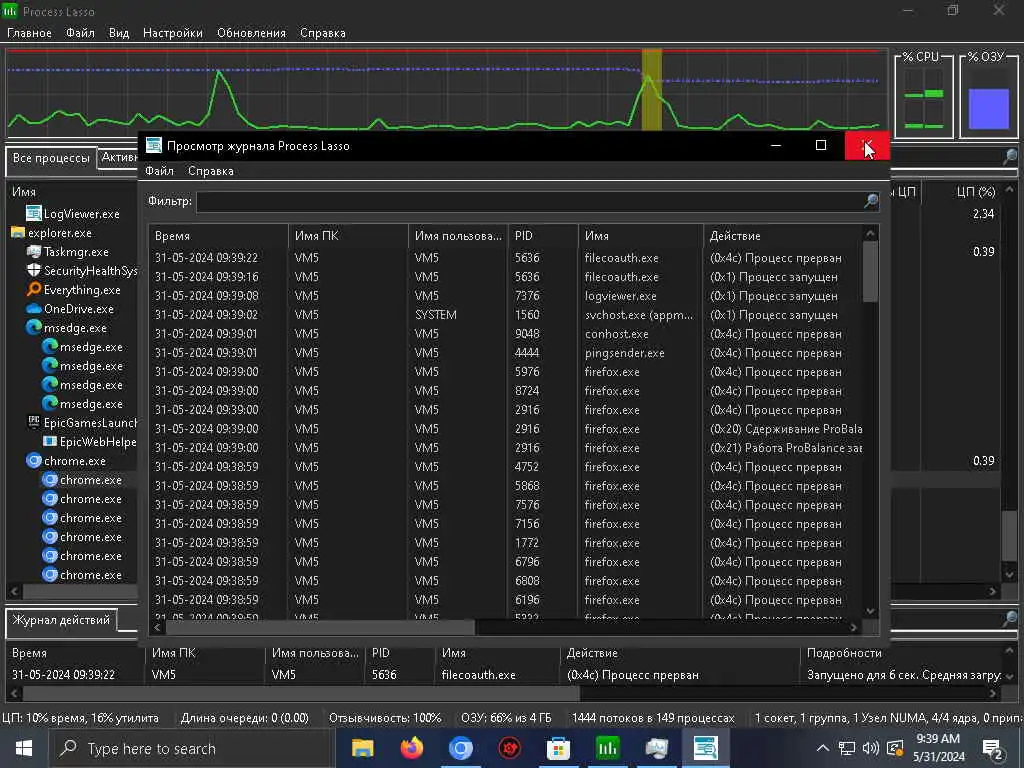Show hidden tray icons chevron
This screenshot has height=768, width=1024.
823,748
